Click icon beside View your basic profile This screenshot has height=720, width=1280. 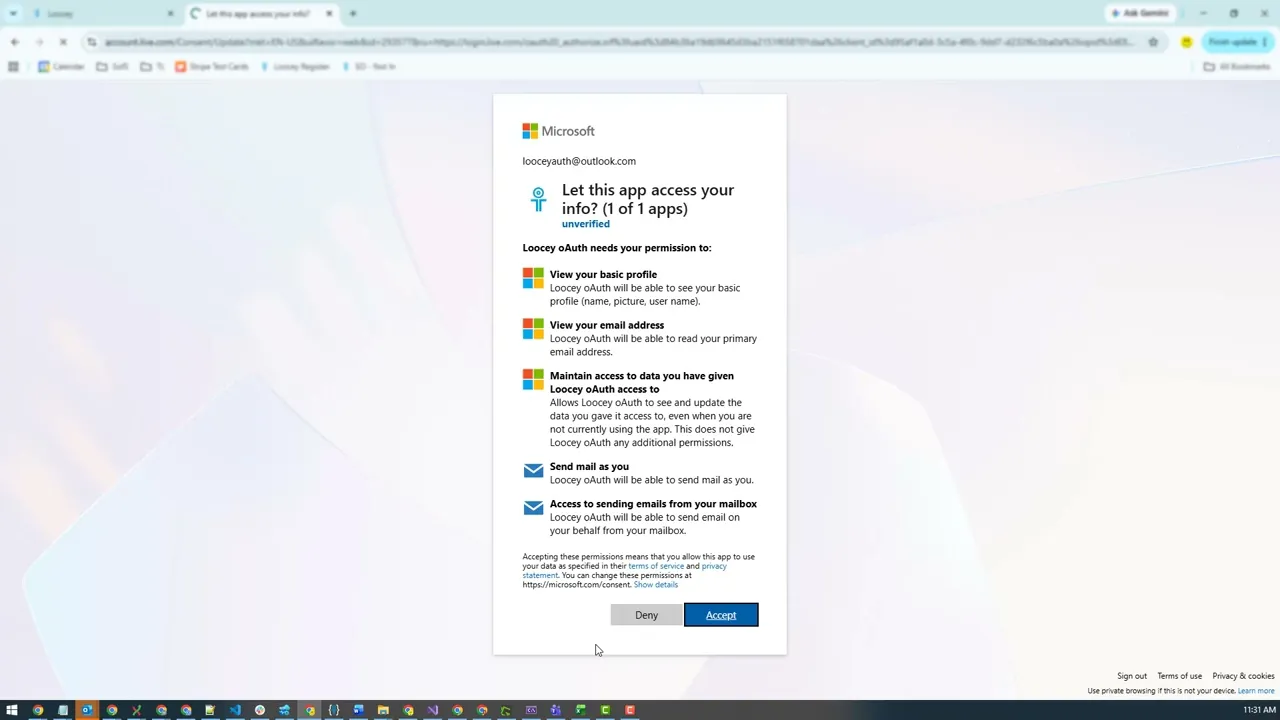point(533,277)
